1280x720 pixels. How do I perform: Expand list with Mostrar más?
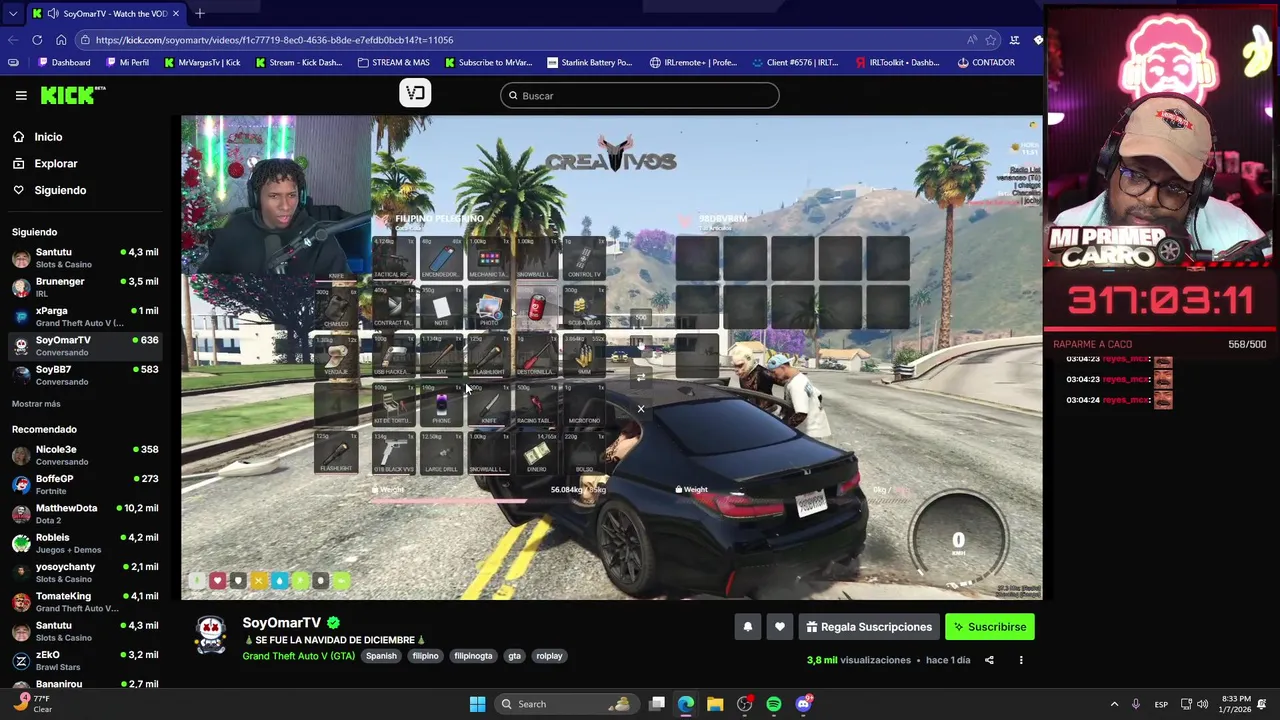[x=36, y=404]
